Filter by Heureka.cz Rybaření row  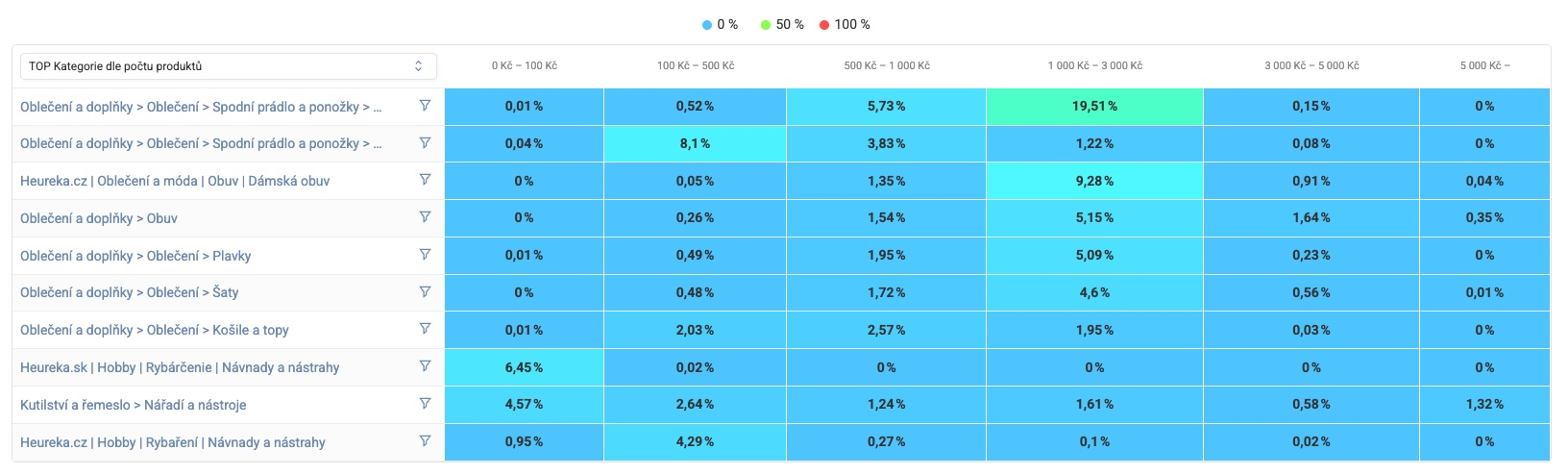pyautogui.click(x=425, y=441)
